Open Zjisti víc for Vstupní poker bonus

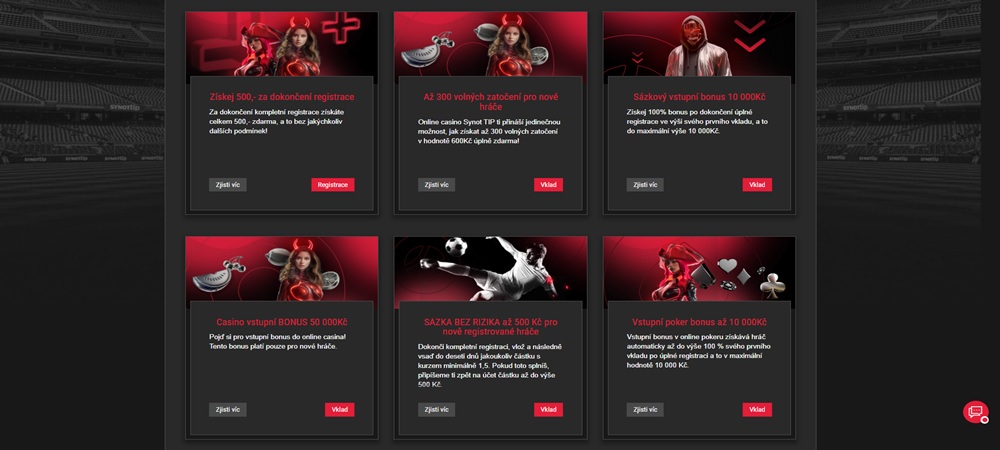645,410
